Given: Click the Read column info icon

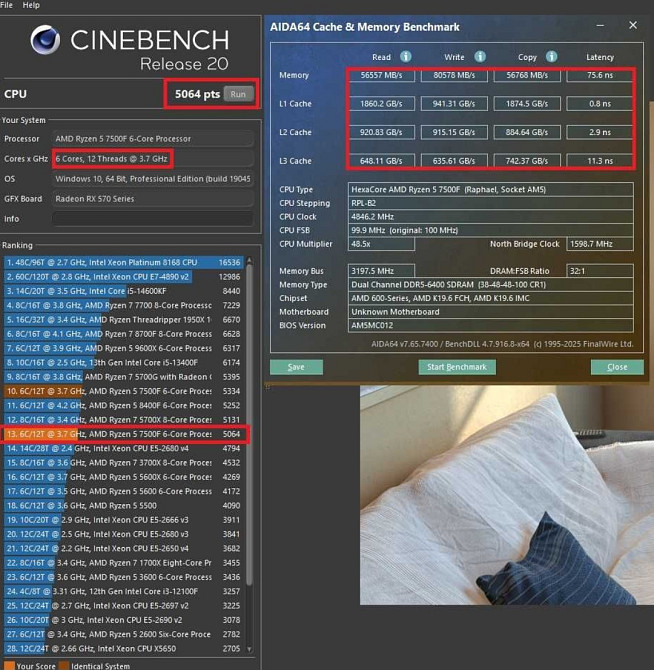Looking at the screenshot, I should click(406, 57).
